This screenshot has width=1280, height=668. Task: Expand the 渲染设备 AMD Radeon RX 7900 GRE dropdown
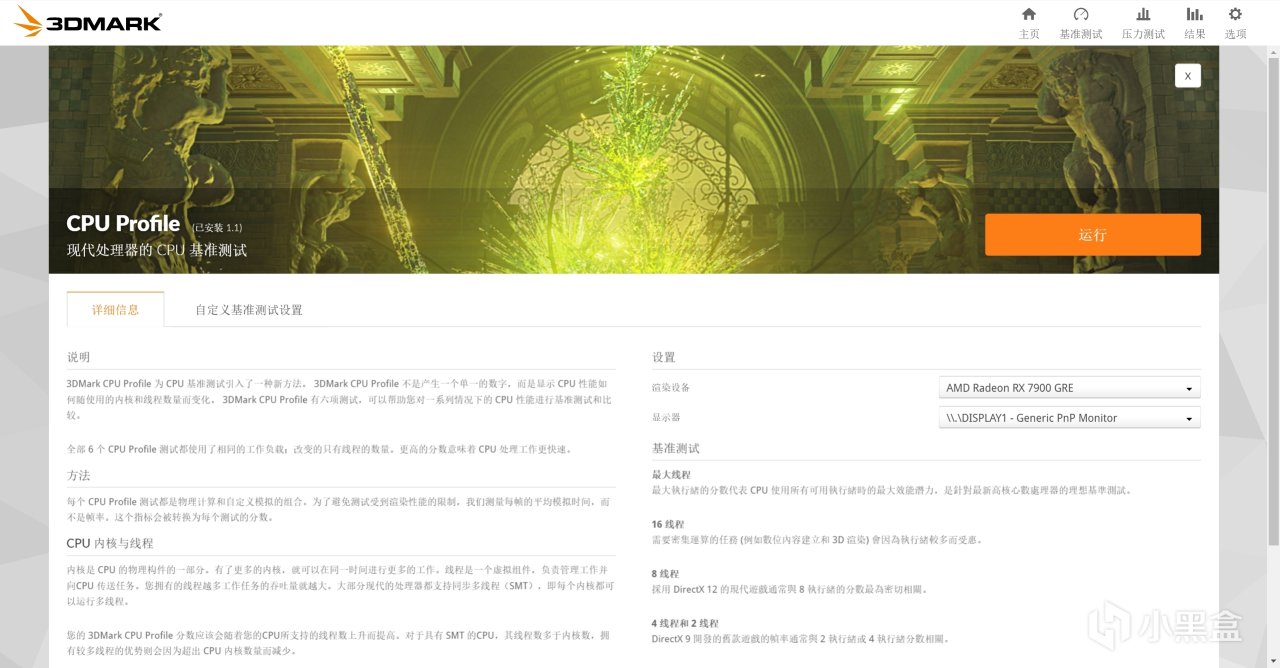pyautogui.click(x=1069, y=388)
